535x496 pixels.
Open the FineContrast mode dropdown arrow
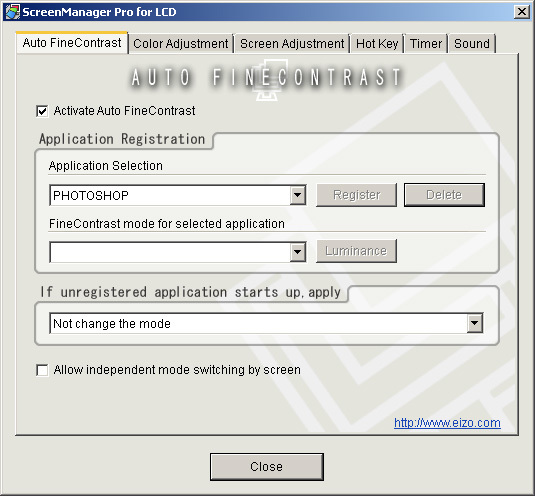(x=298, y=252)
